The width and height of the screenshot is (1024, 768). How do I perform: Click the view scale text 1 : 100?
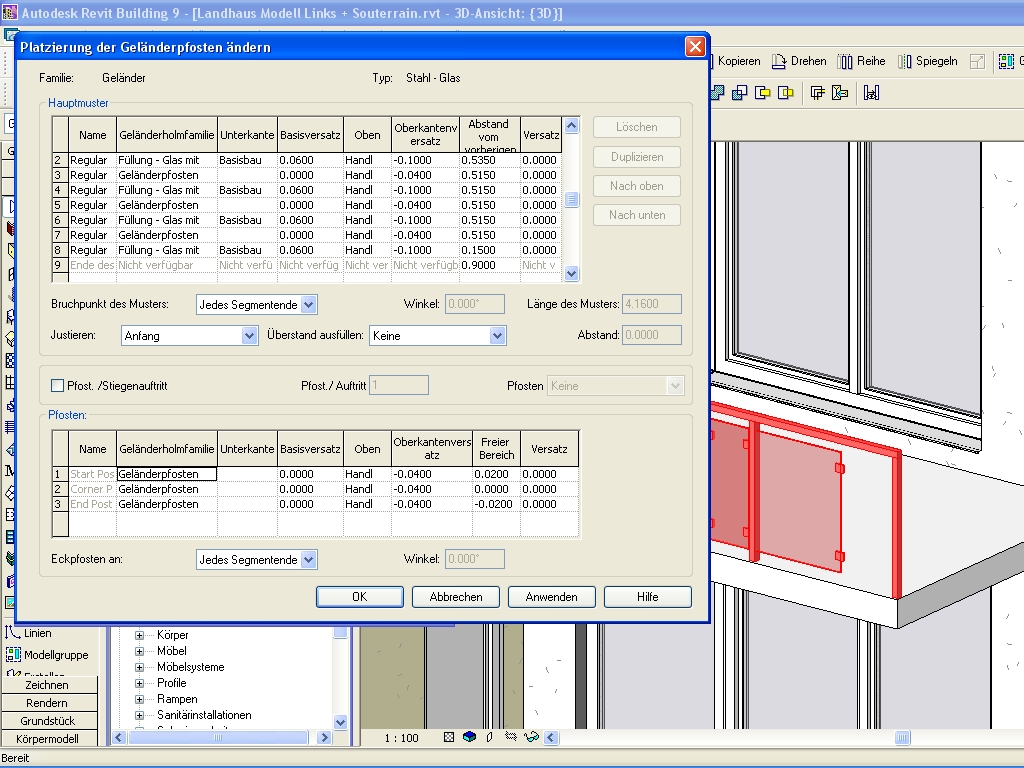click(402, 738)
